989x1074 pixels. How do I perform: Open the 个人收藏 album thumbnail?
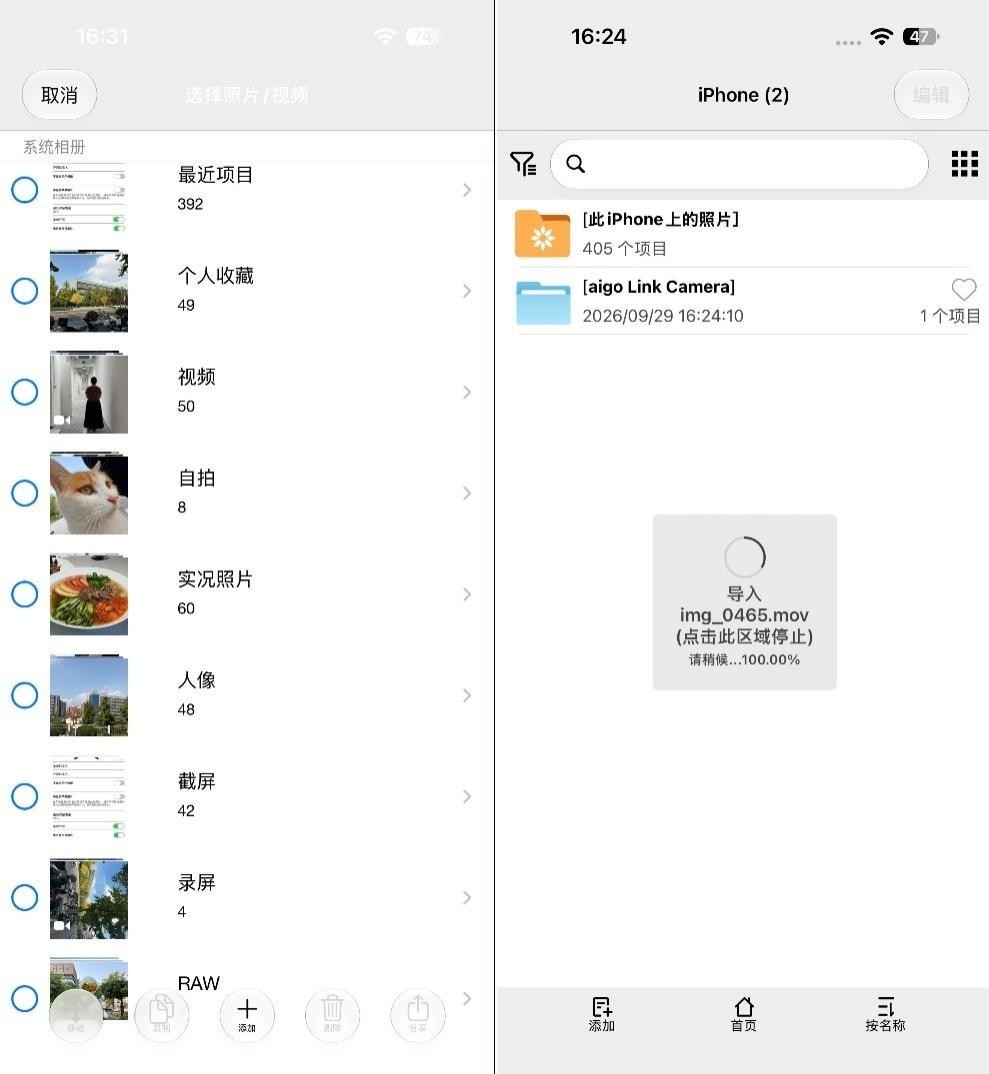point(89,291)
